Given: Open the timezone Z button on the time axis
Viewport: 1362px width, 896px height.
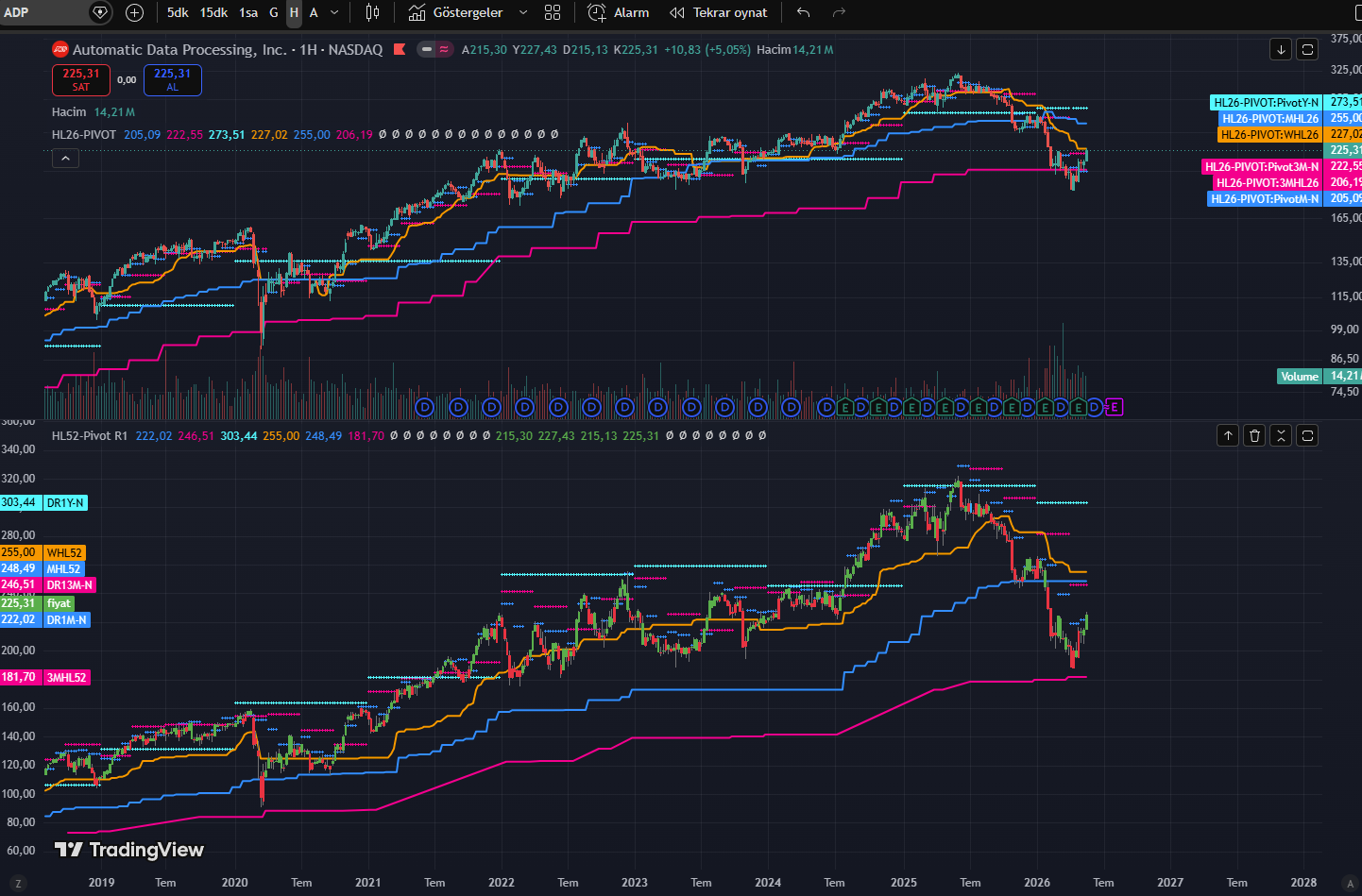Looking at the screenshot, I should coord(17,883).
